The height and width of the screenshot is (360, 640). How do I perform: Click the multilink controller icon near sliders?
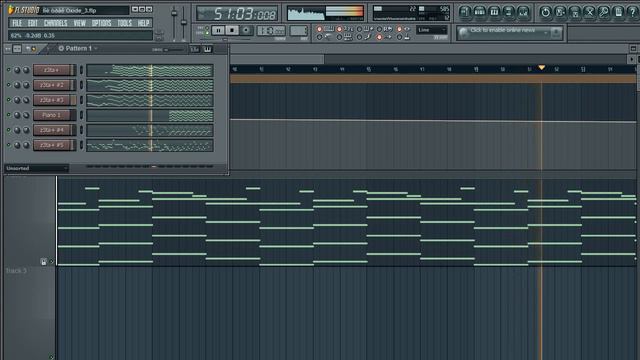(x=159, y=36)
